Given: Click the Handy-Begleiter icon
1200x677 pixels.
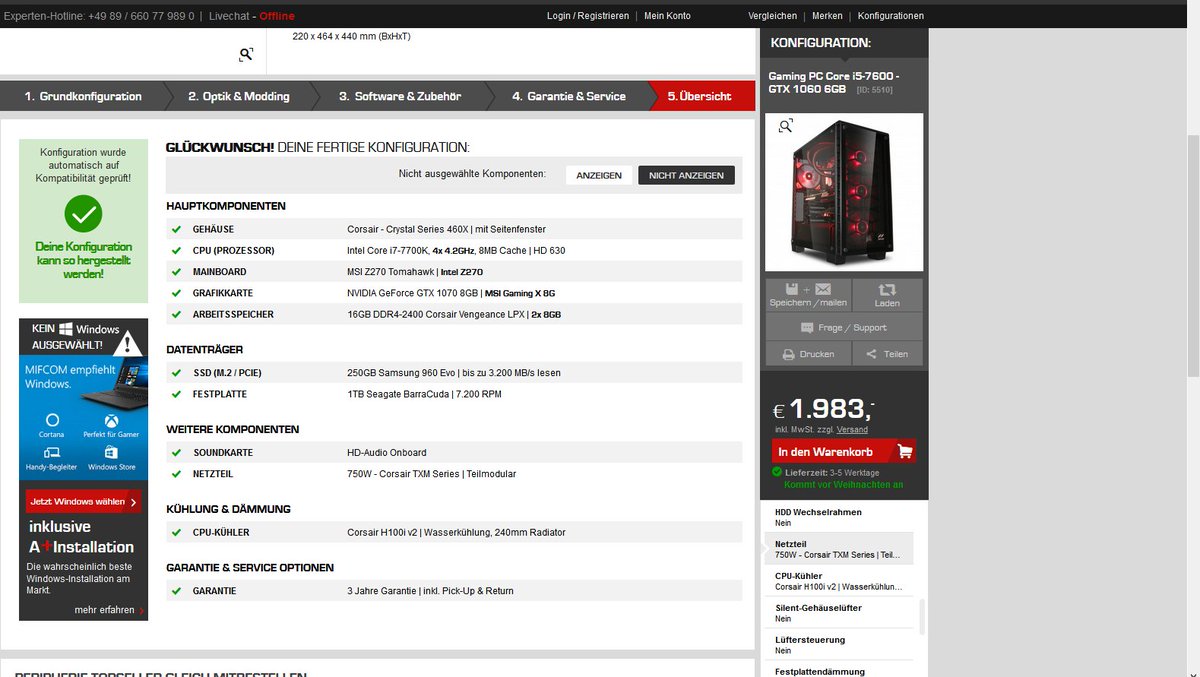Looking at the screenshot, I should [52, 453].
